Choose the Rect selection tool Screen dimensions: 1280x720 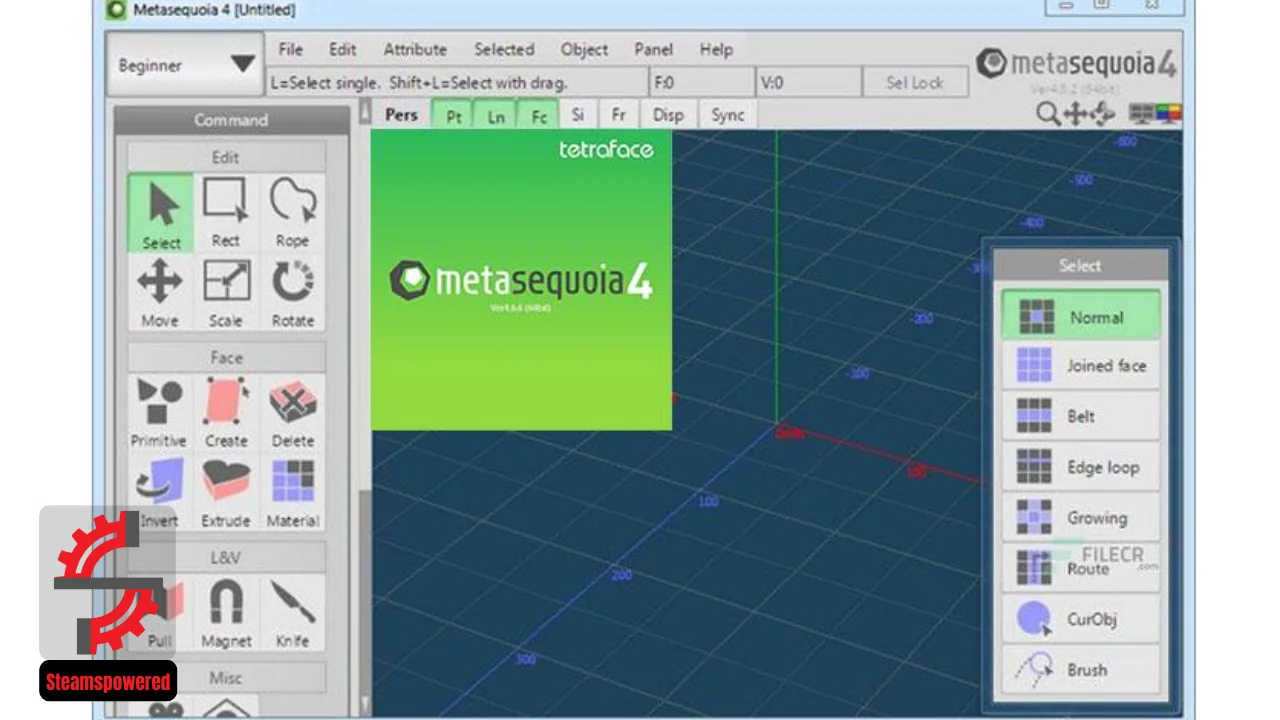(226, 213)
